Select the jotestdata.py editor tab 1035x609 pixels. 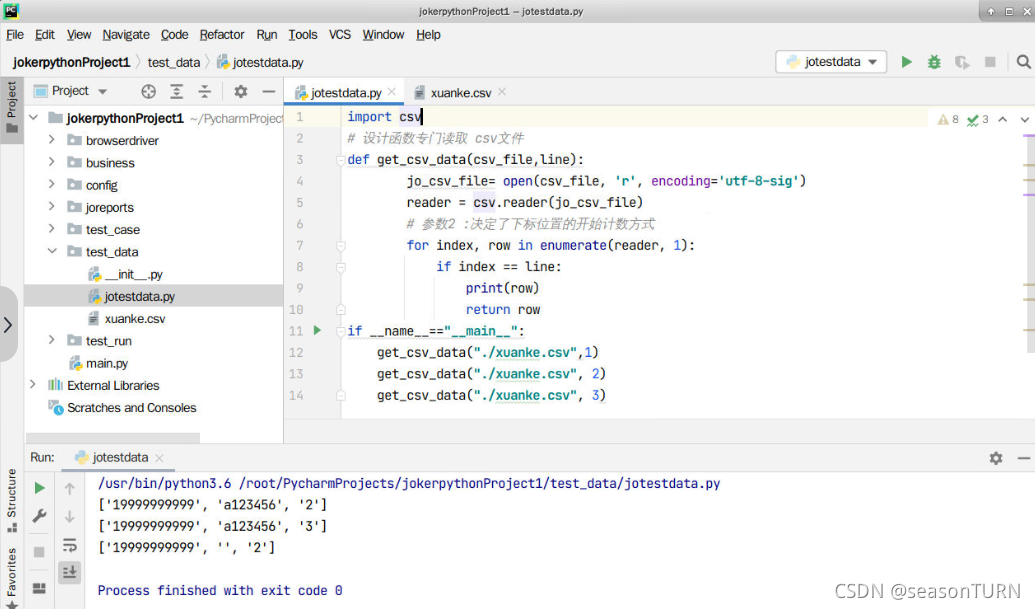pos(344,93)
